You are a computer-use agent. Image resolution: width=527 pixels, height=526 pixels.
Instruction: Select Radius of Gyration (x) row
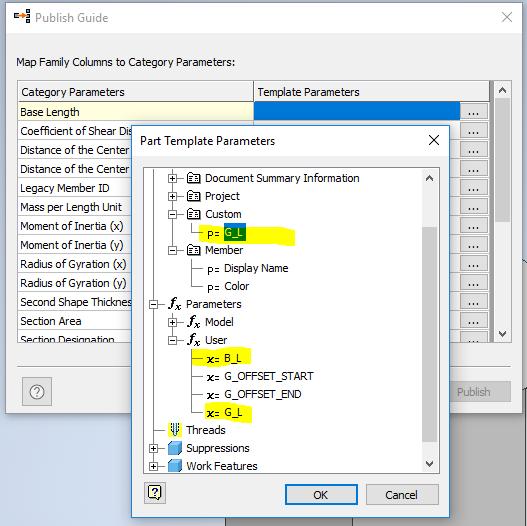(75, 264)
